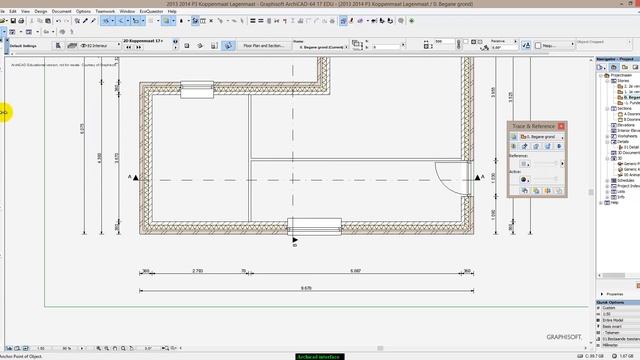Collapse the Sections node in Navigator
640x360 pixels.
[x=607, y=109]
